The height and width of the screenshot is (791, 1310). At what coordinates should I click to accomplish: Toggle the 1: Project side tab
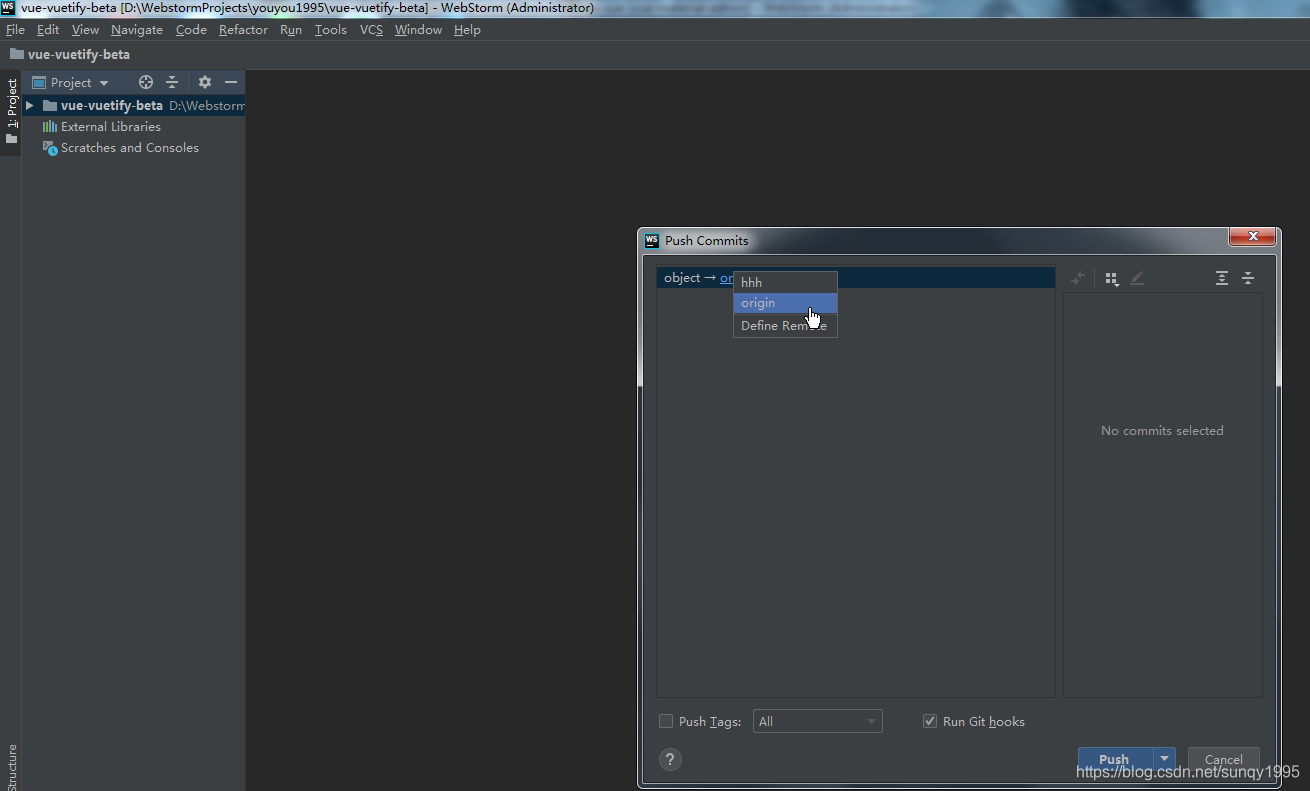tap(11, 112)
